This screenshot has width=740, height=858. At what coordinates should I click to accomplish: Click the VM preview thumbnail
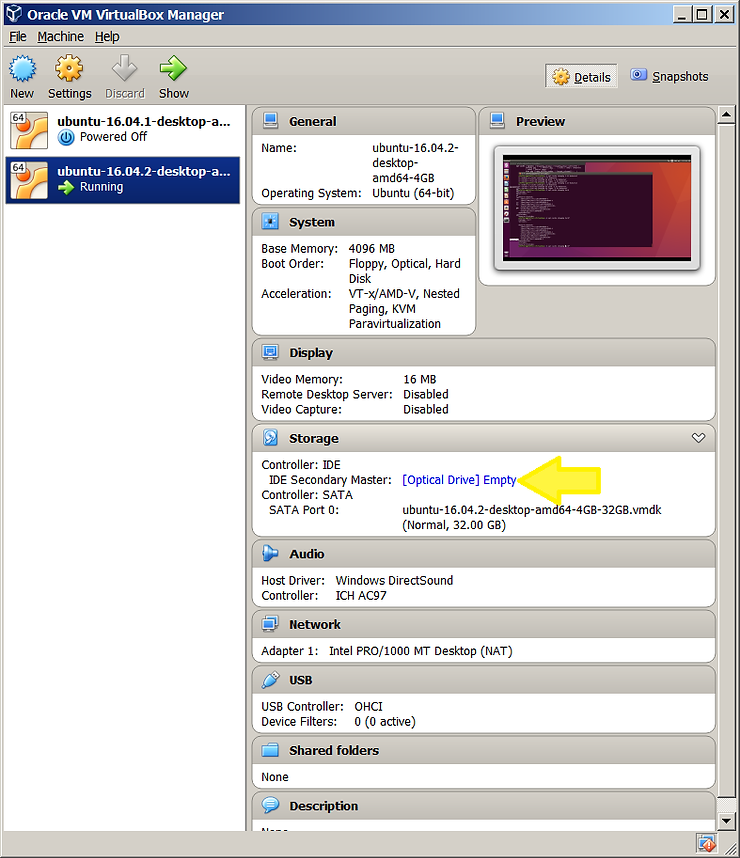click(x=597, y=208)
